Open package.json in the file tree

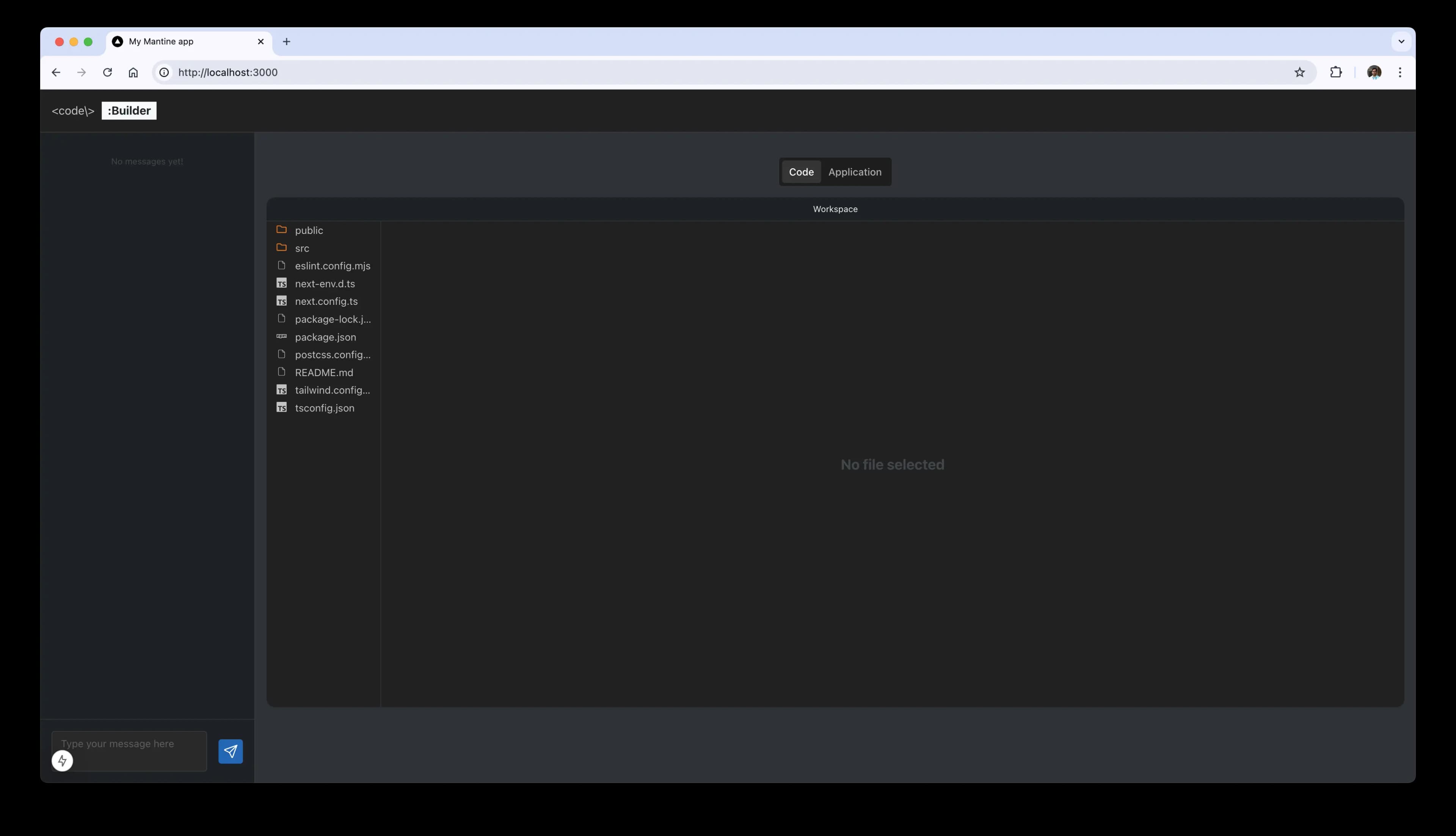coord(325,337)
